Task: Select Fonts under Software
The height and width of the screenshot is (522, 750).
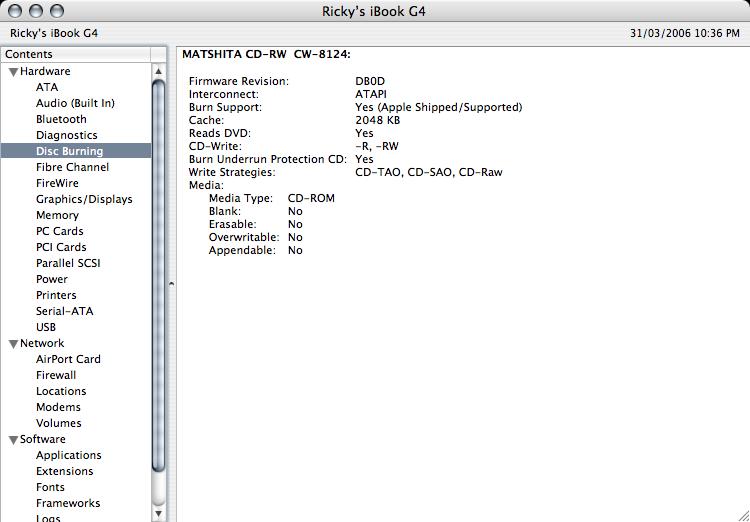Action: (x=50, y=487)
